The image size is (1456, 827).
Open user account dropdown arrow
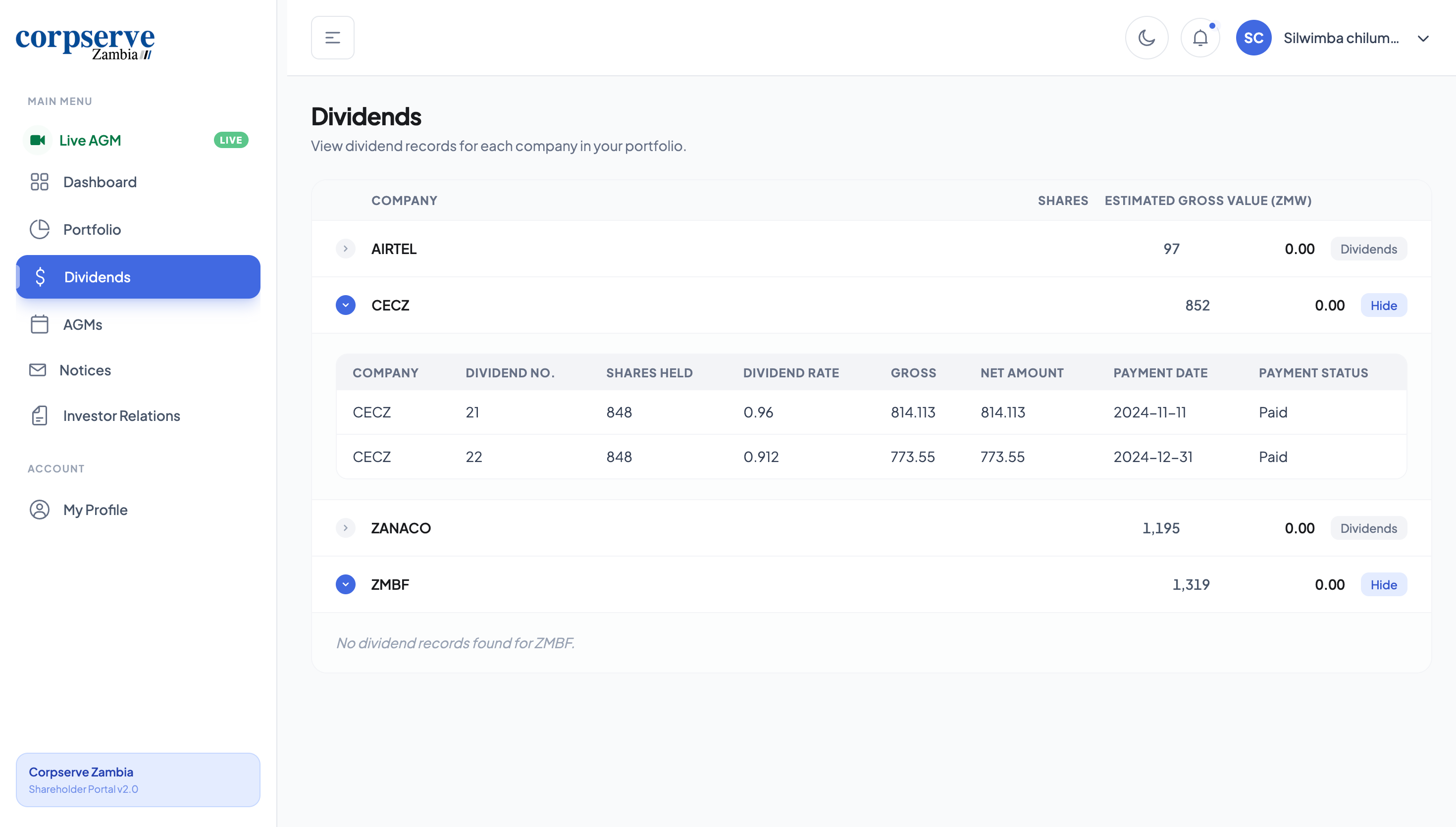(1422, 39)
